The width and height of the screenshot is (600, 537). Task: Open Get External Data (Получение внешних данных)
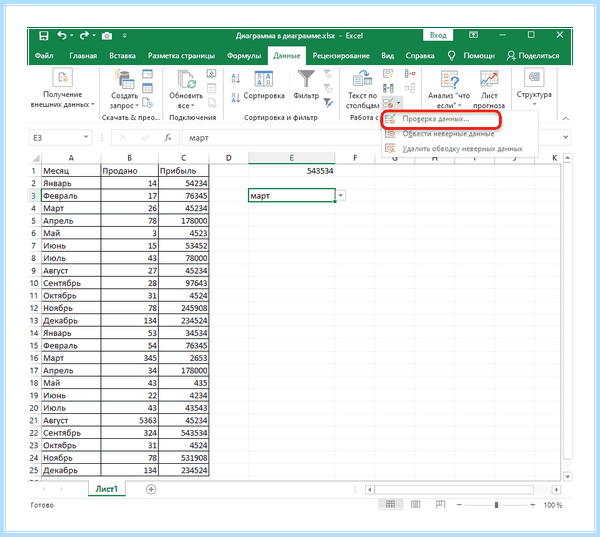coord(62,88)
